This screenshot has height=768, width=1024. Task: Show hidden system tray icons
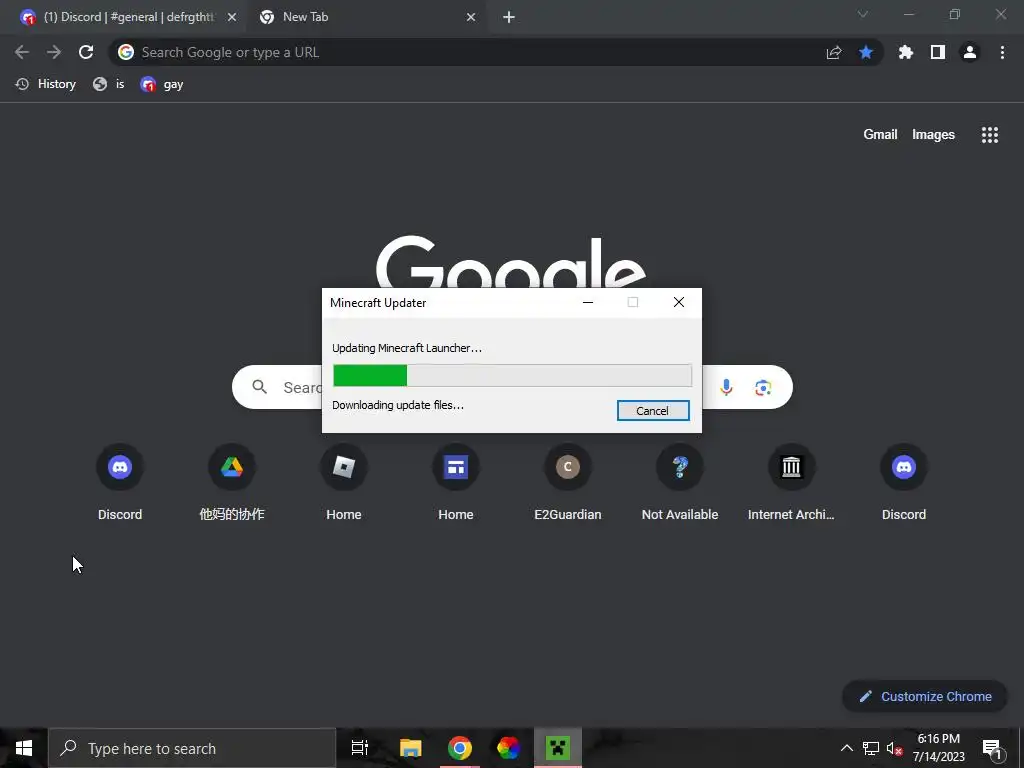click(846, 748)
